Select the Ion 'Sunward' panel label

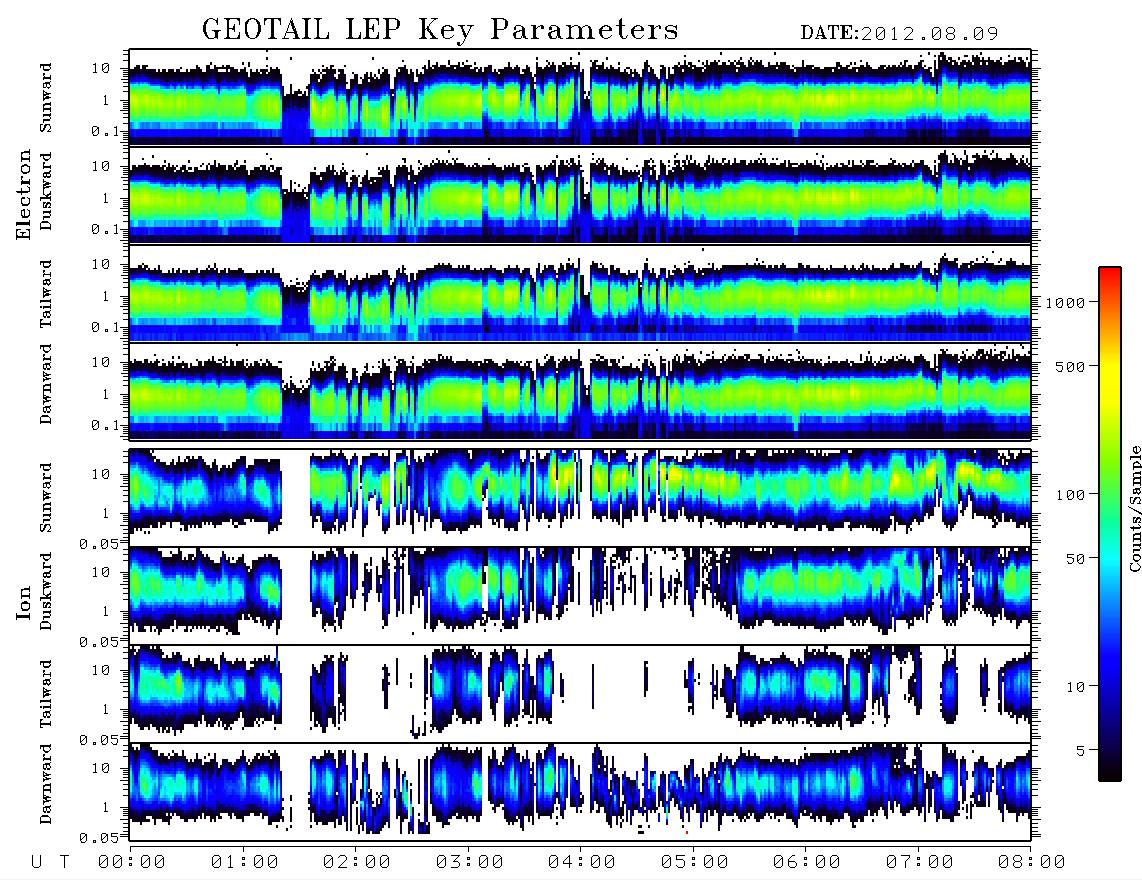click(46, 497)
